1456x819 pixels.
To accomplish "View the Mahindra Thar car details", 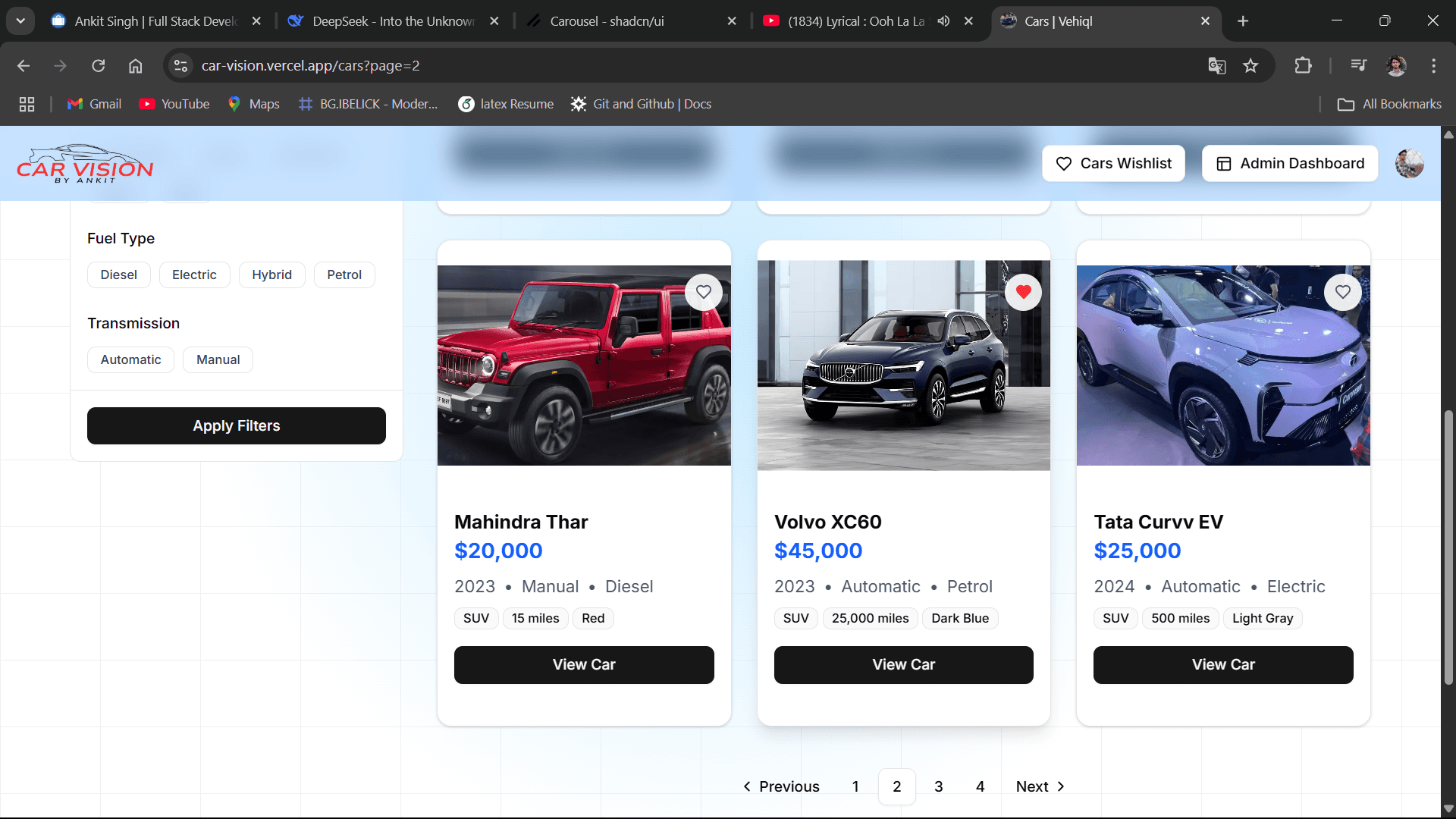I will tap(584, 664).
